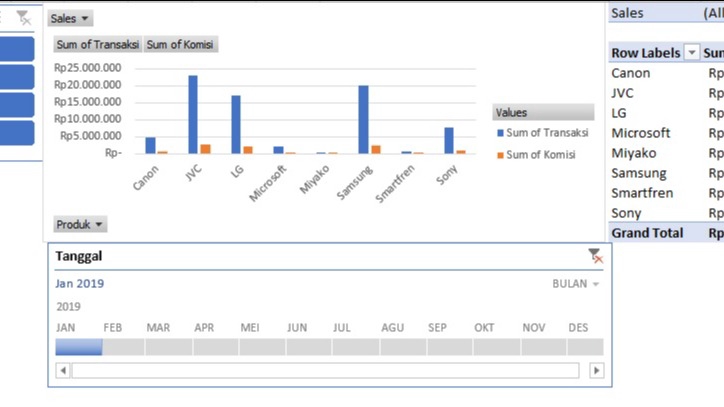This screenshot has height=407, width=724.
Task: Select the JUL segment in timeline
Action: coord(356,347)
